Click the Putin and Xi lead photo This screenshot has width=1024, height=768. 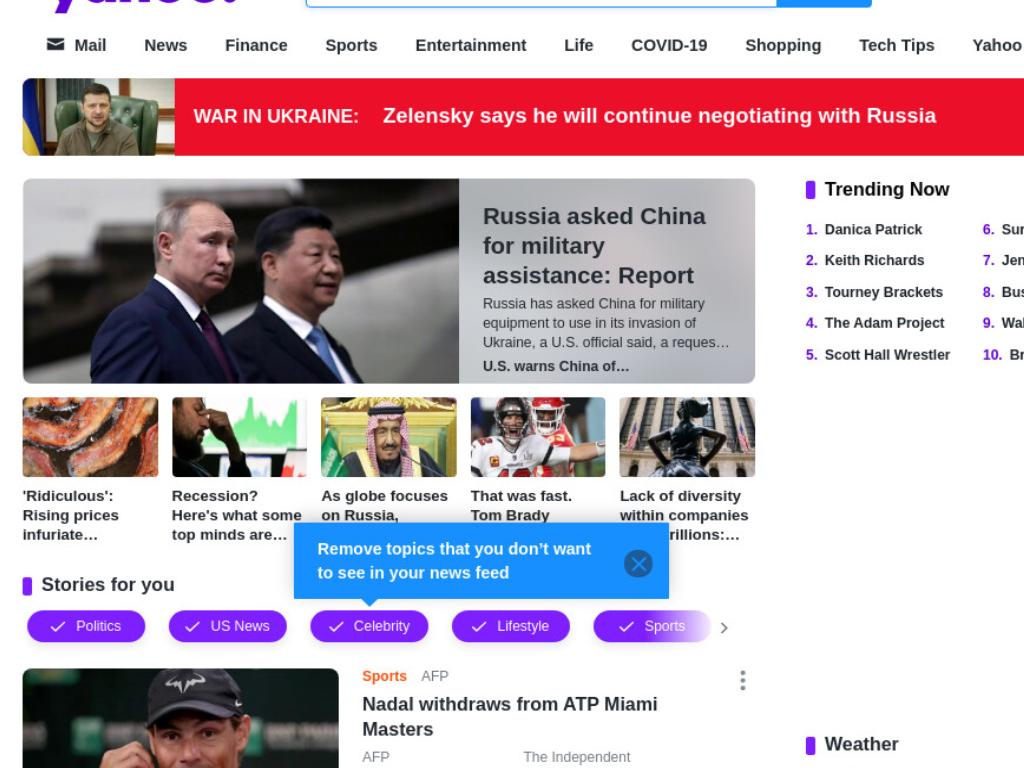[x=241, y=281]
